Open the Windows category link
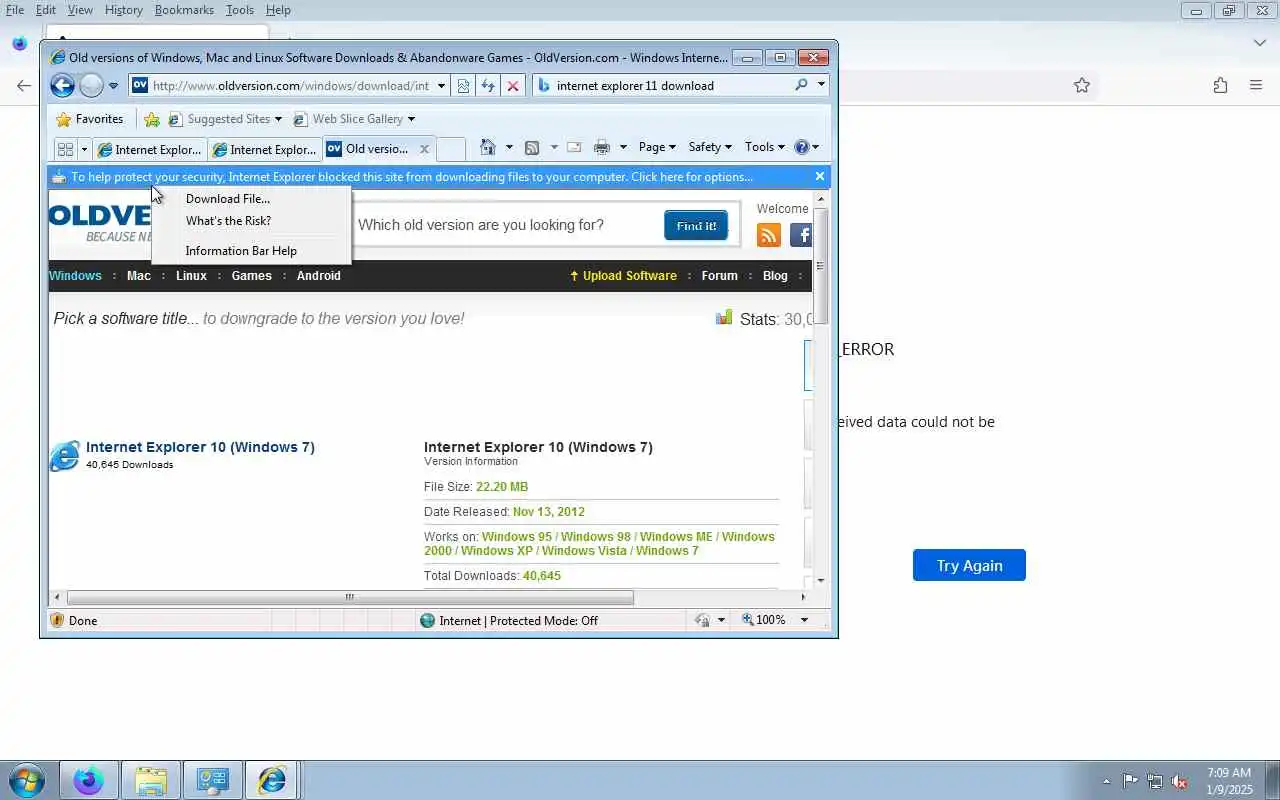The width and height of the screenshot is (1280, 800). click(75, 276)
